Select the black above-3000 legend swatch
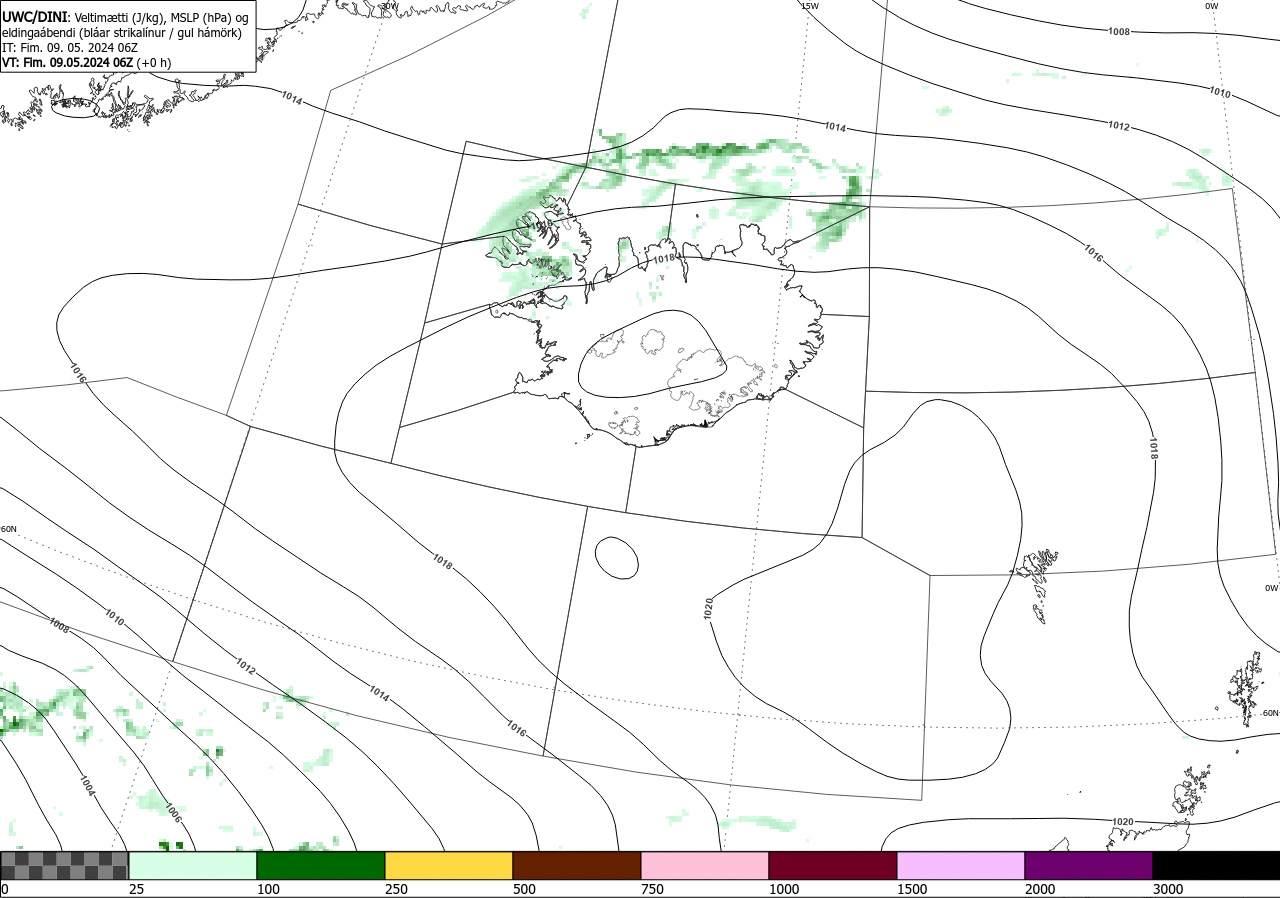 click(x=1216, y=865)
